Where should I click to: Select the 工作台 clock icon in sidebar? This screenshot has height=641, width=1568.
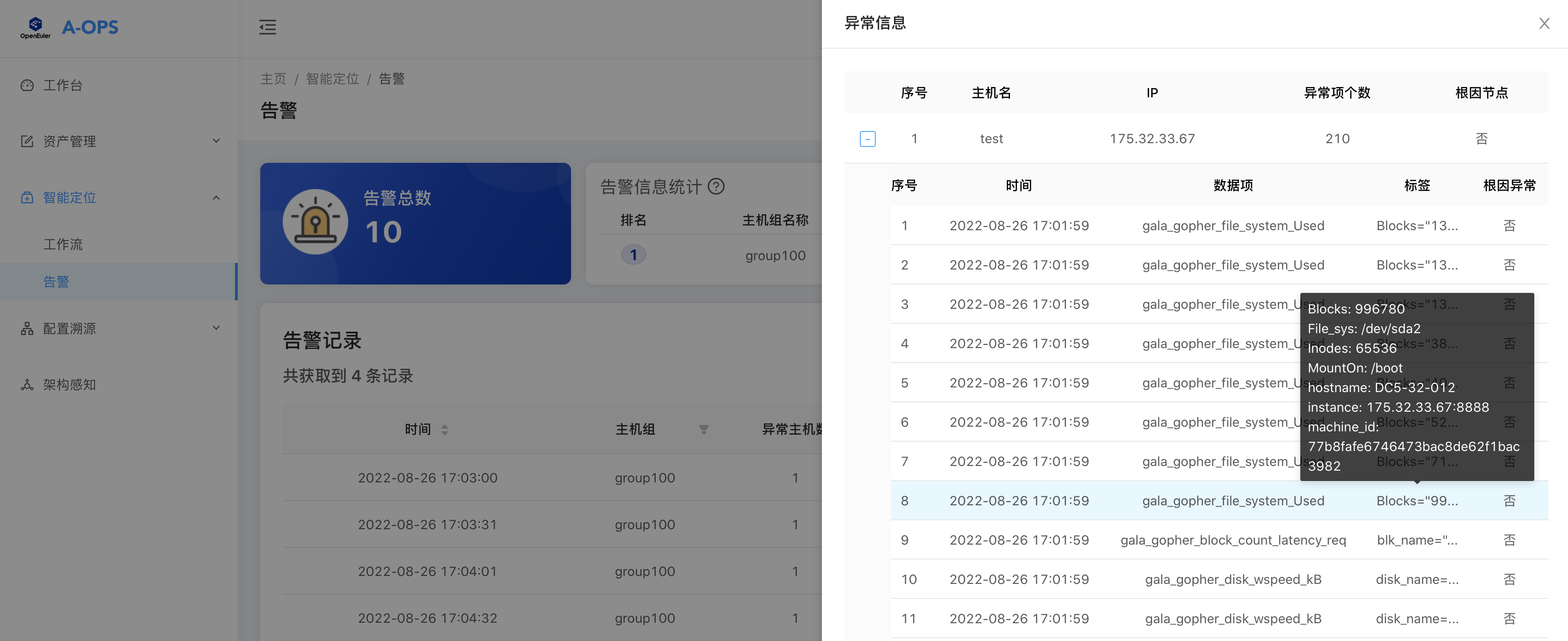click(x=27, y=85)
